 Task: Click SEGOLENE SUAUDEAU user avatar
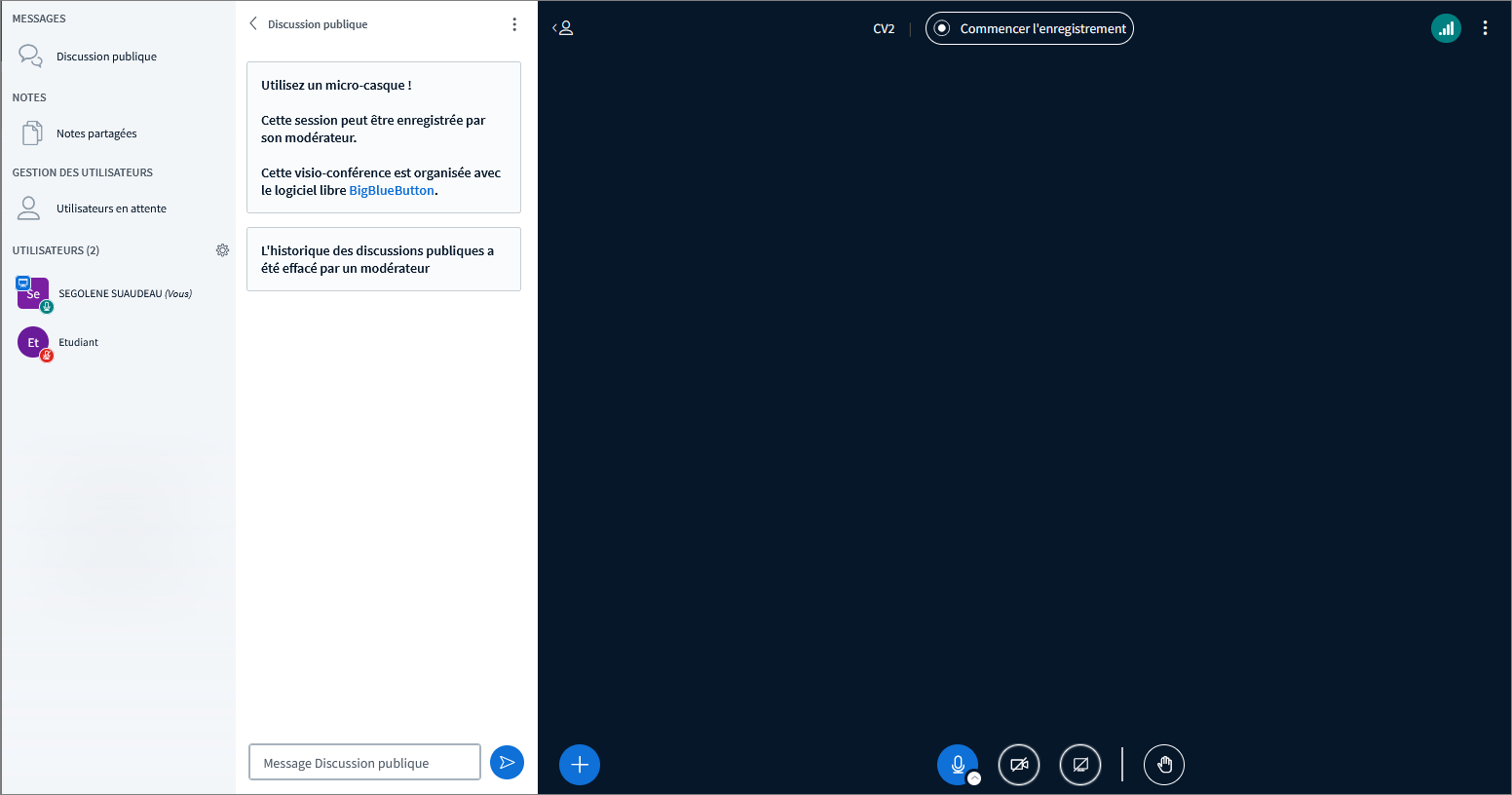33,293
